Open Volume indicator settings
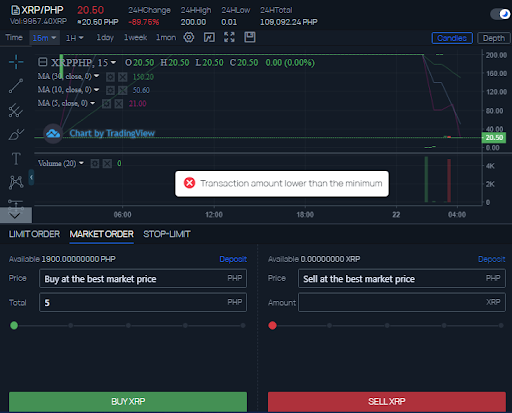Image resolution: width=512 pixels, height=413 pixels. [95, 164]
